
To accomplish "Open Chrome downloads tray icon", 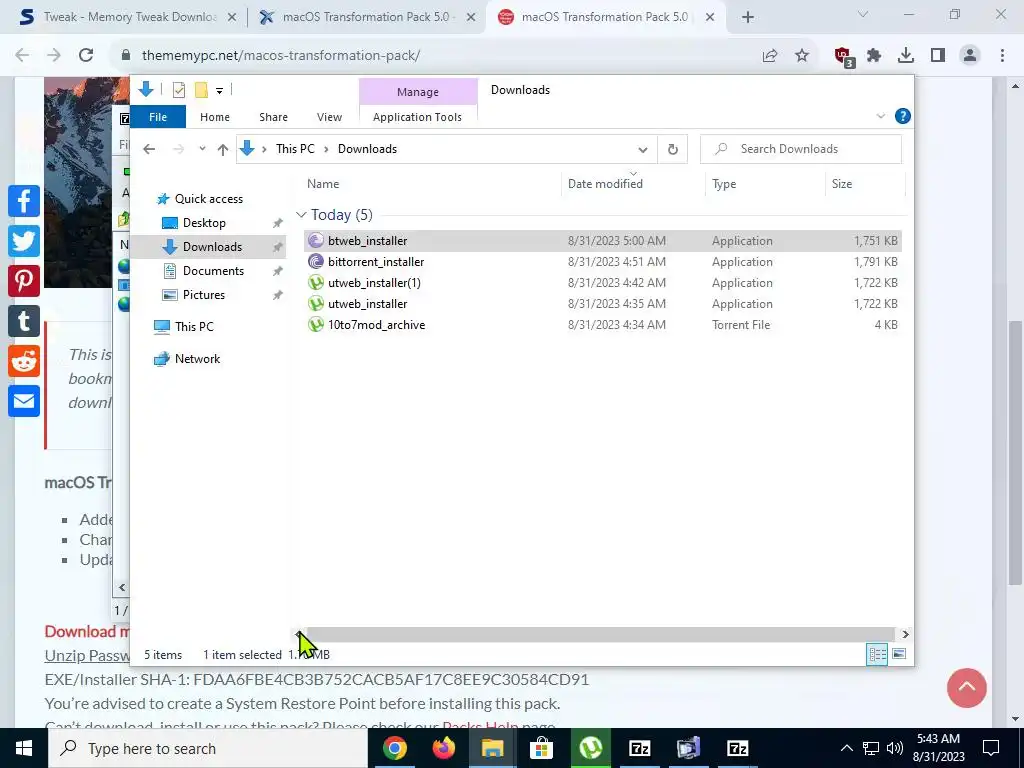I will coord(906,56).
